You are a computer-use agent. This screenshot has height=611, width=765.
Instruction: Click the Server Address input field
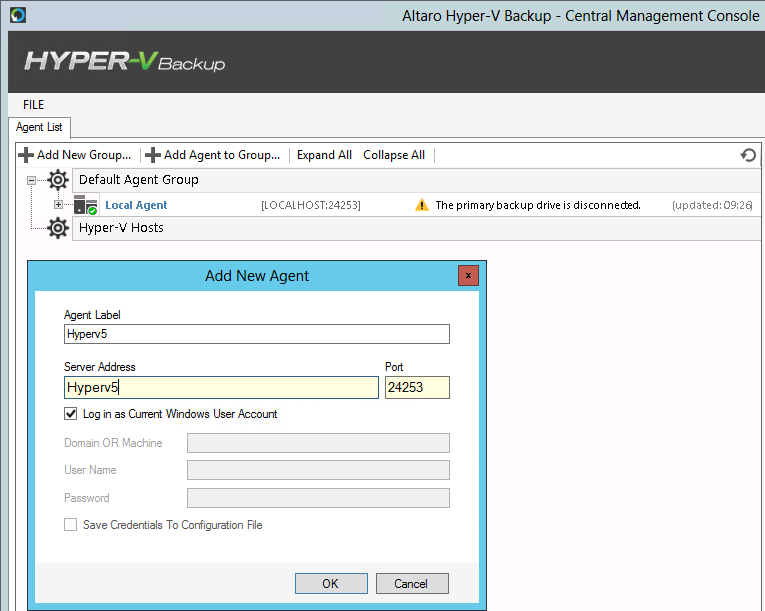click(221, 387)
